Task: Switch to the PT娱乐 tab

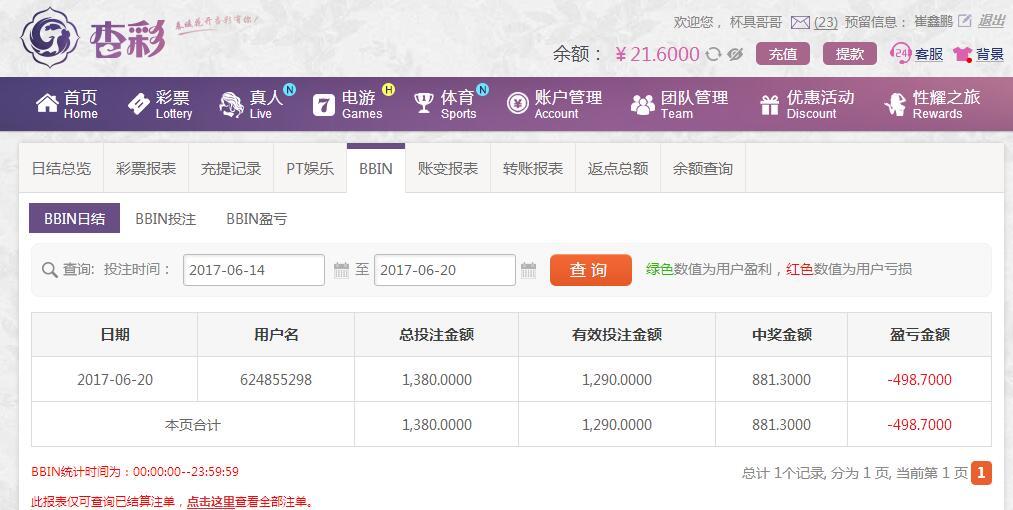Action: pos(310,169)
